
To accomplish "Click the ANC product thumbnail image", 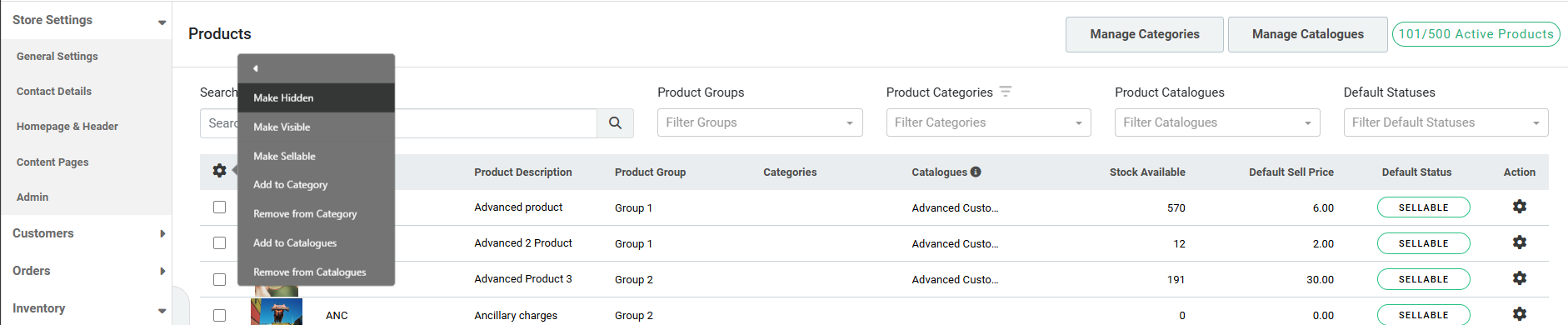I will click(x=277, y=312).
